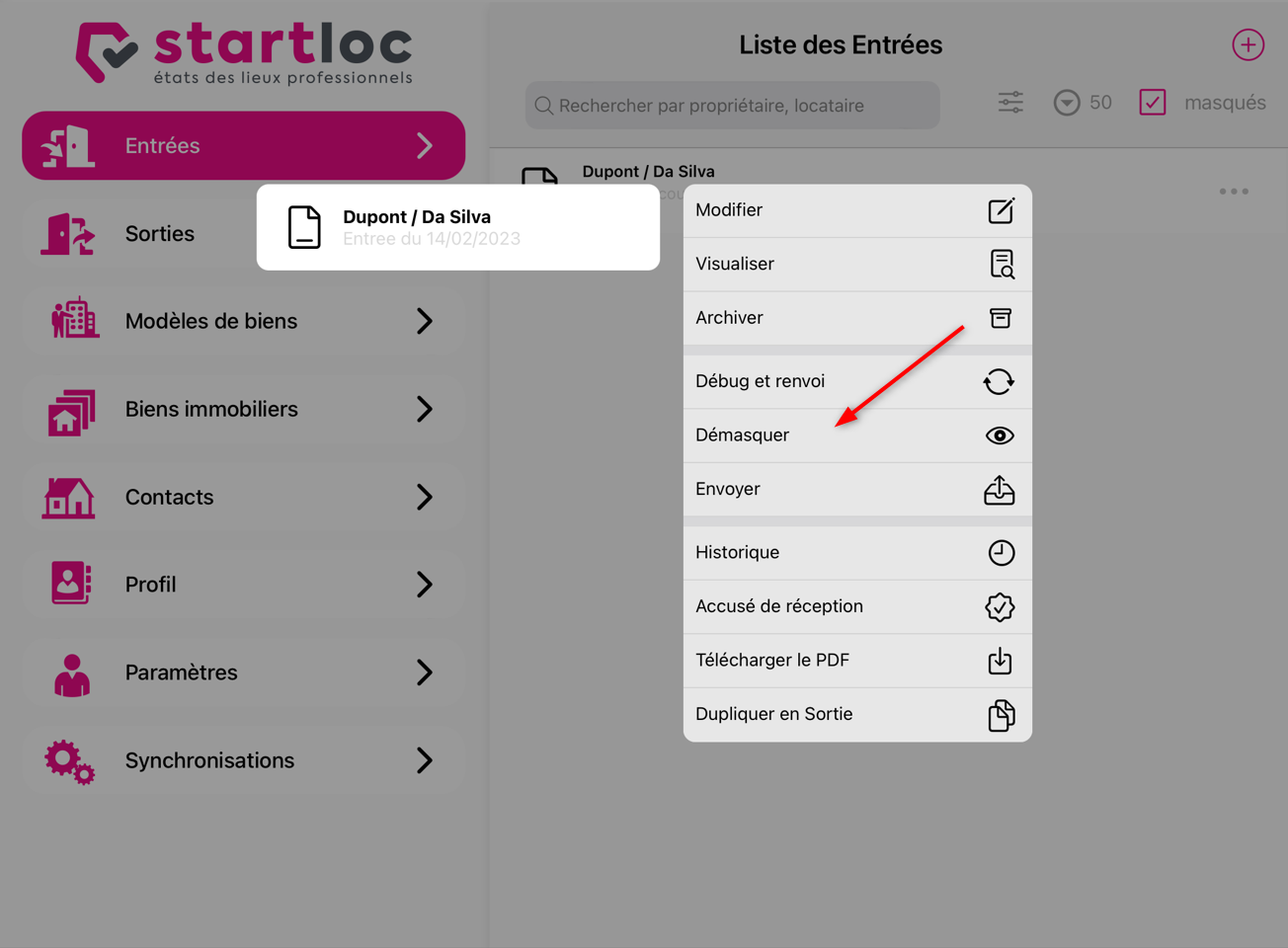Click the Modifier pencil edit icon
Image resolution: width=1288 pixels, height=948 pixels.
click(x=1001, y=210)
